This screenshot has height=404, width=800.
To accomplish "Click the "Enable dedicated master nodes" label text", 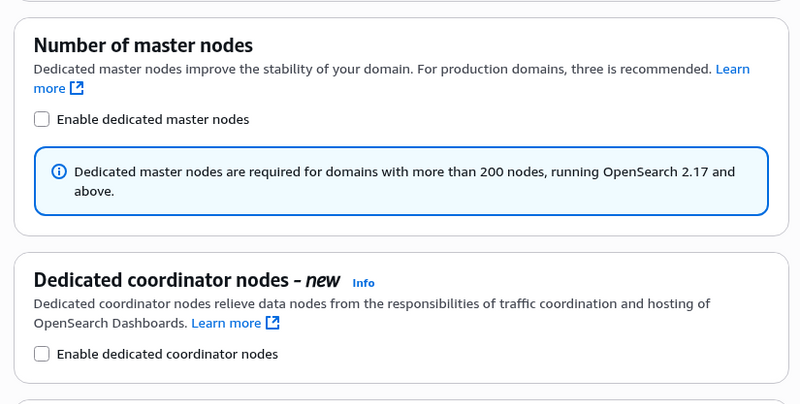I will click(153, 119).
